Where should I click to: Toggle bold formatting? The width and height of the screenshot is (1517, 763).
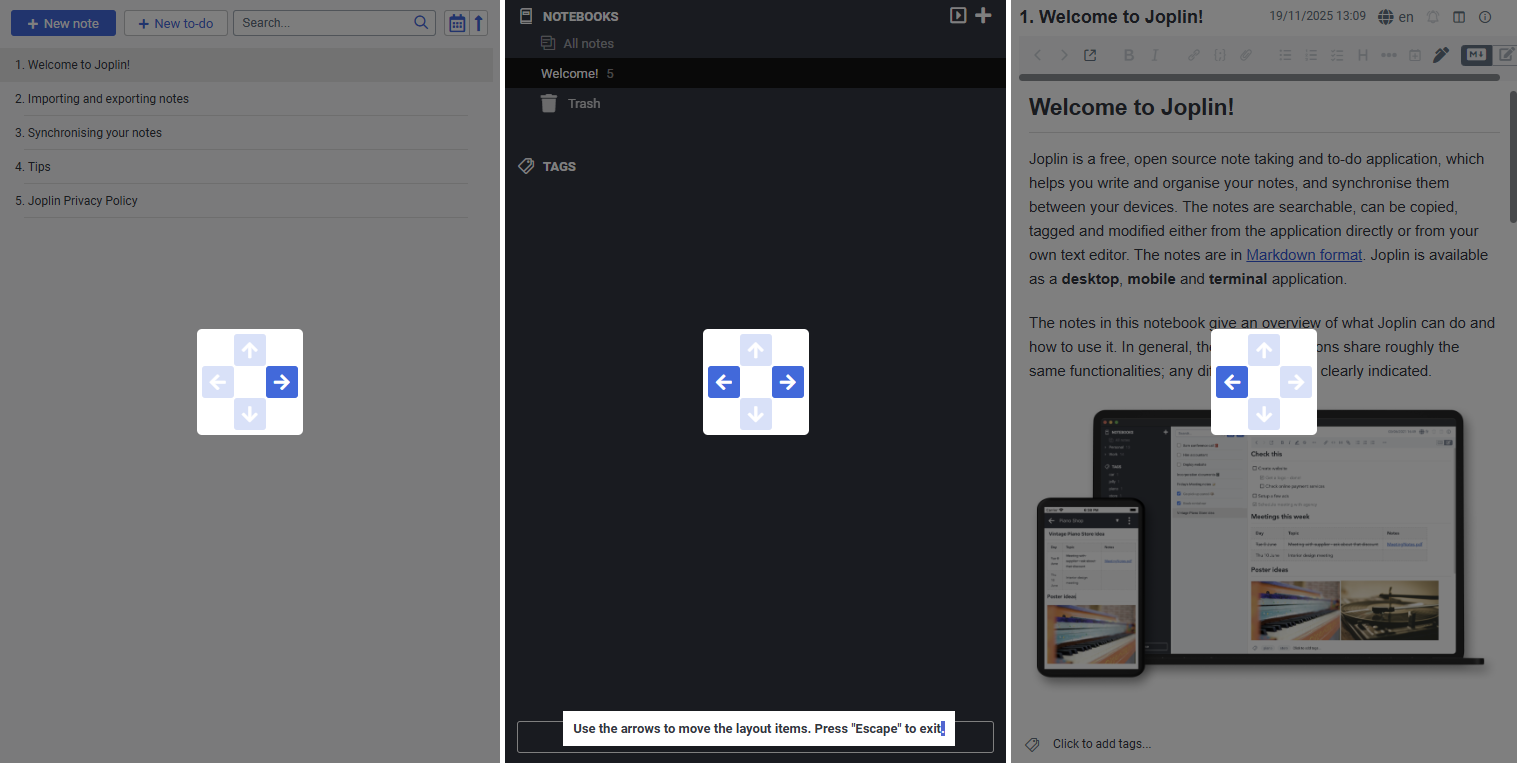point(1129,55)
